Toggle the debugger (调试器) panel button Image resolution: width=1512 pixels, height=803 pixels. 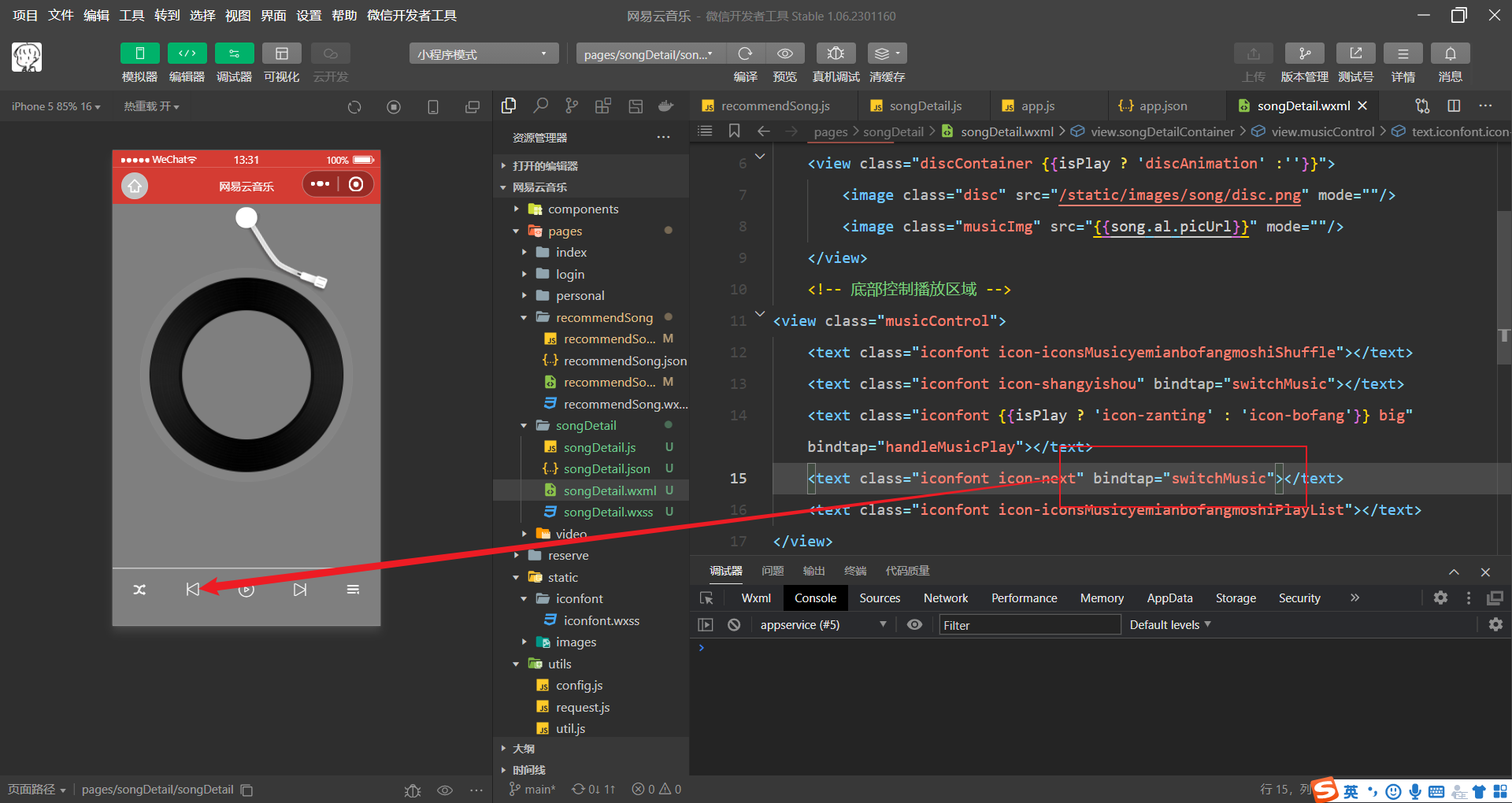click(234, 54)
